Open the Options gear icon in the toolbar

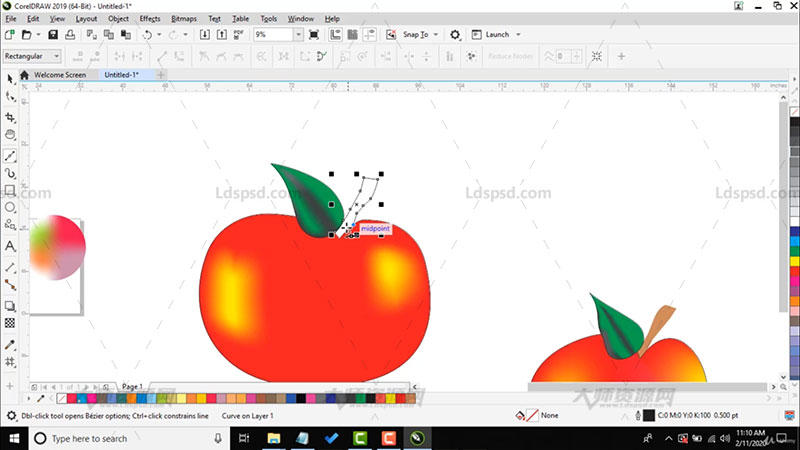click(455, 35)
